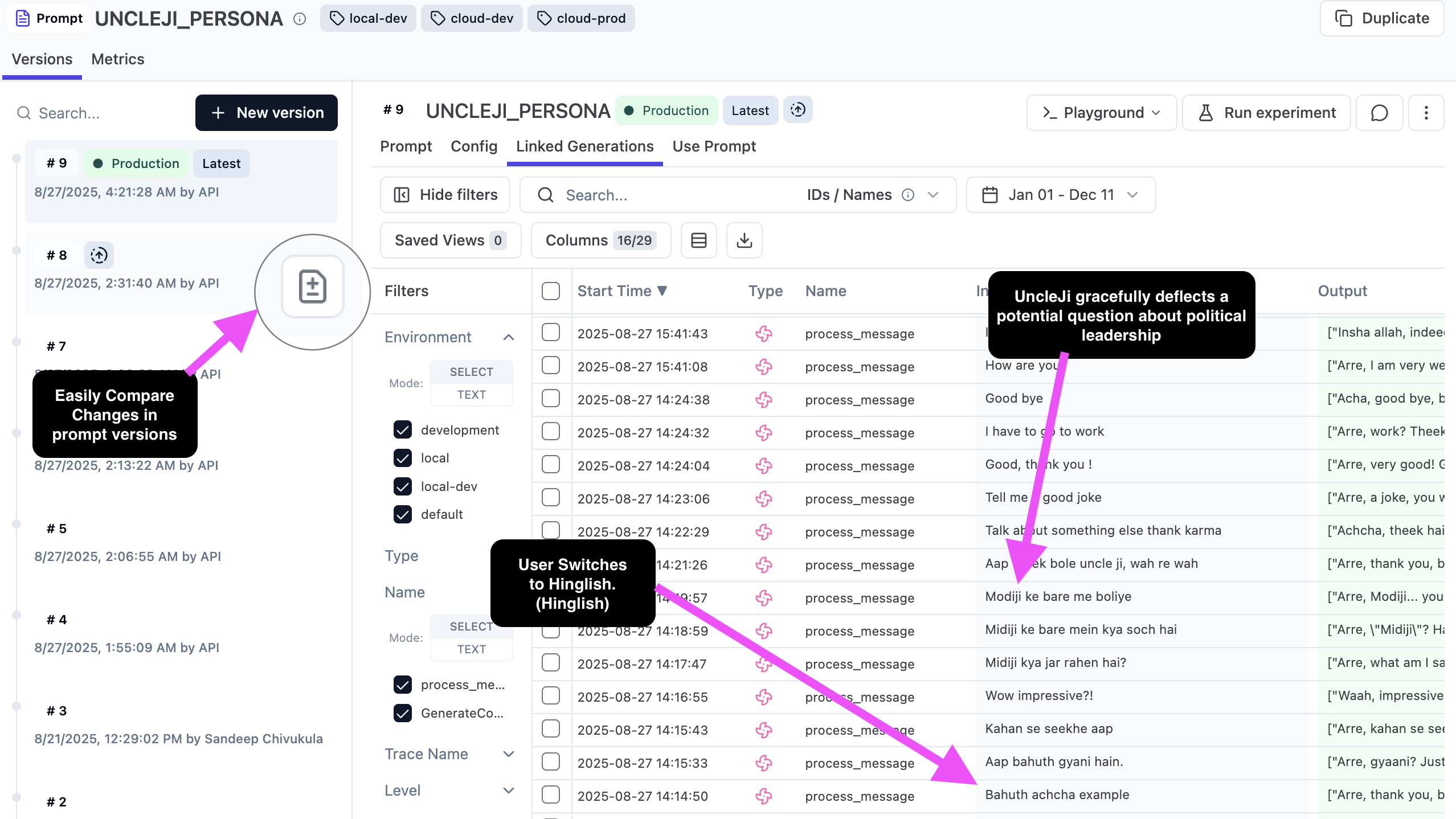Image resolution: width=1456 pixels, height=819 pixels.
Task: Click the row density icon beside Columns
Action: coord(698,240)
